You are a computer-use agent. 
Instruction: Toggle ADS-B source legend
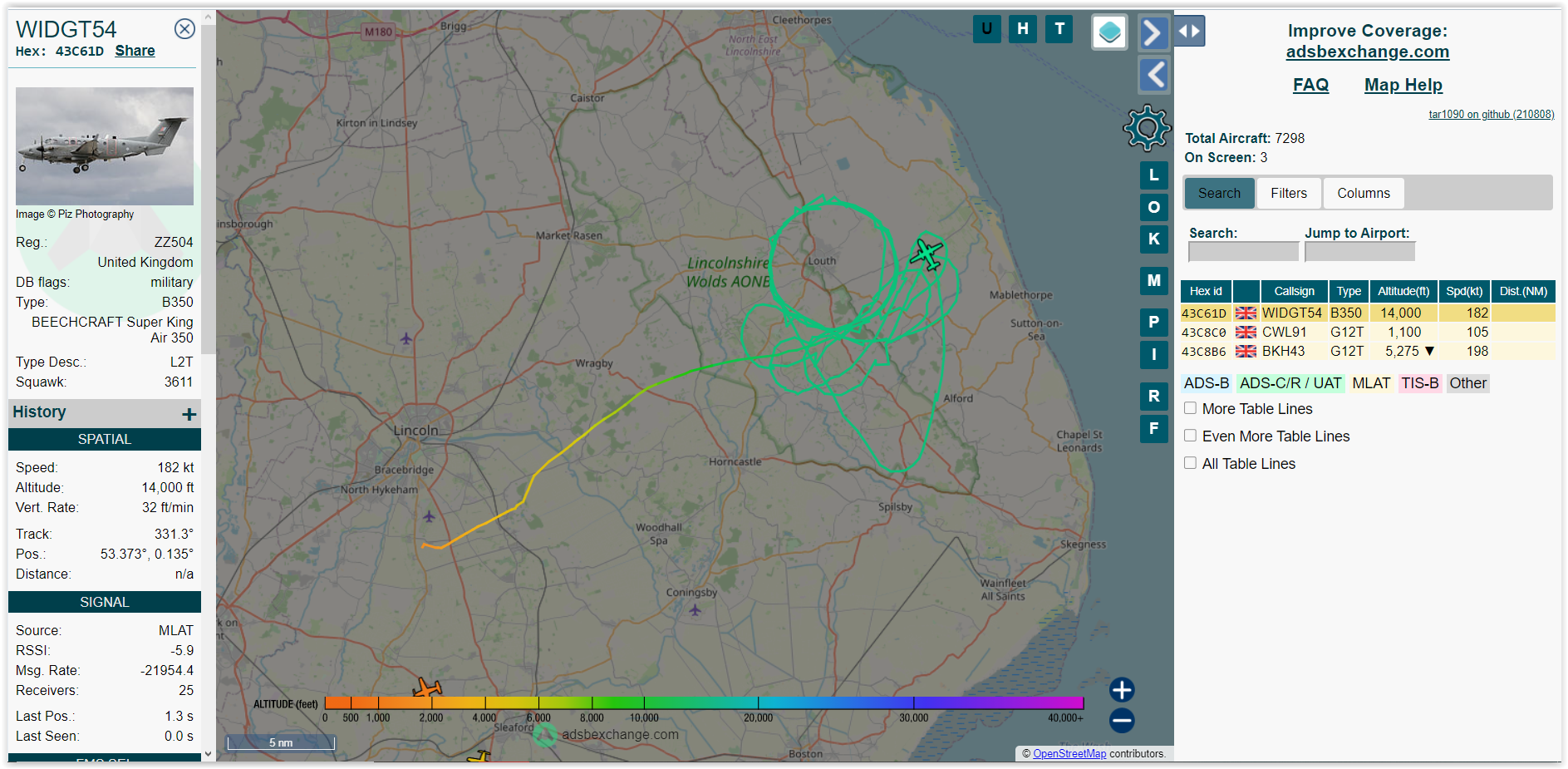coord(1207,383)
